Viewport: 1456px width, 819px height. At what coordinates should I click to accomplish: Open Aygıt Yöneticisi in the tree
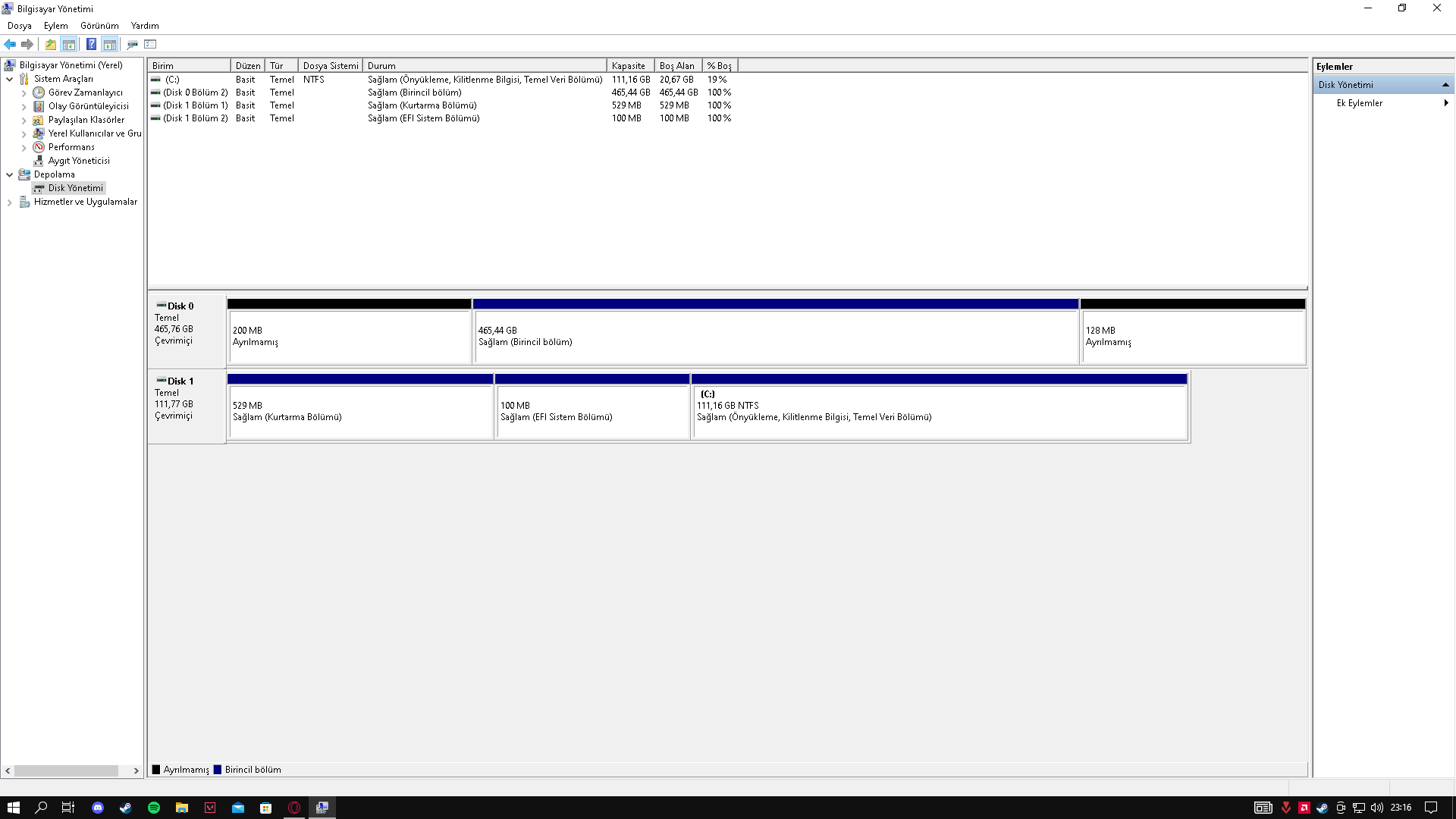(x=79, y=161)
